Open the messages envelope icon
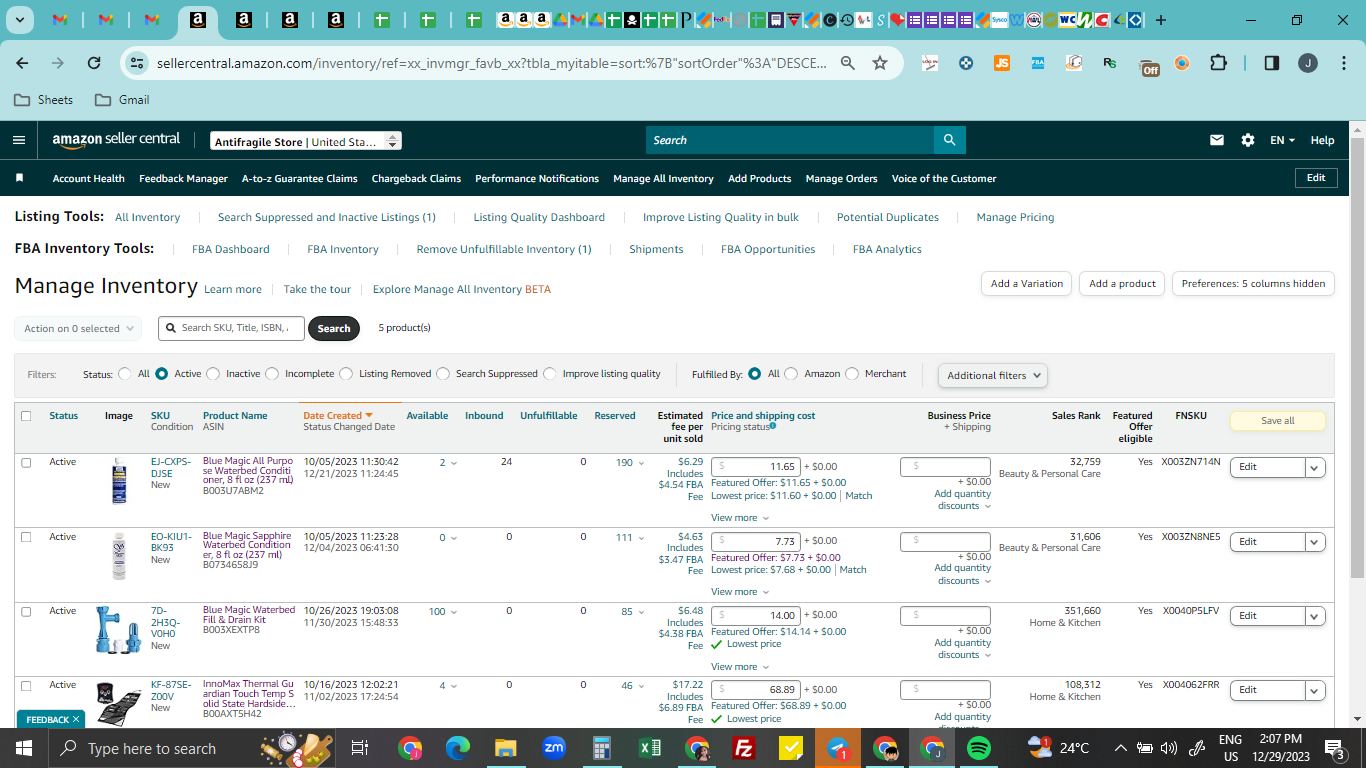The width and height of the screenshot is (1366, 768). (1217, 140)
